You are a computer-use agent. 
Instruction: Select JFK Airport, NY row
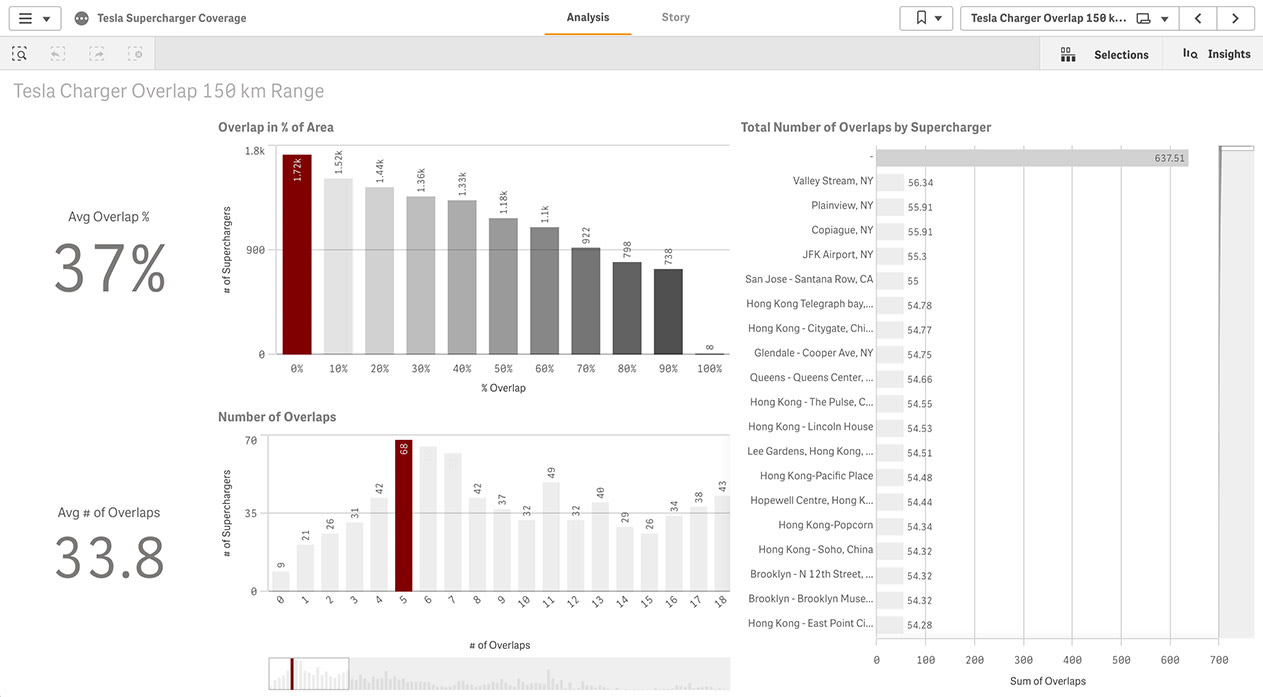838,255
